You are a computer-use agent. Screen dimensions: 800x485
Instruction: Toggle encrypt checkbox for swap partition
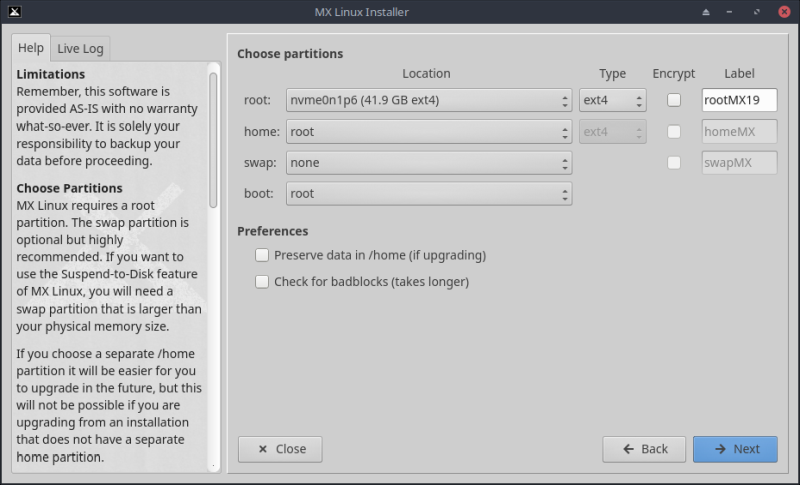pos(674,163)
